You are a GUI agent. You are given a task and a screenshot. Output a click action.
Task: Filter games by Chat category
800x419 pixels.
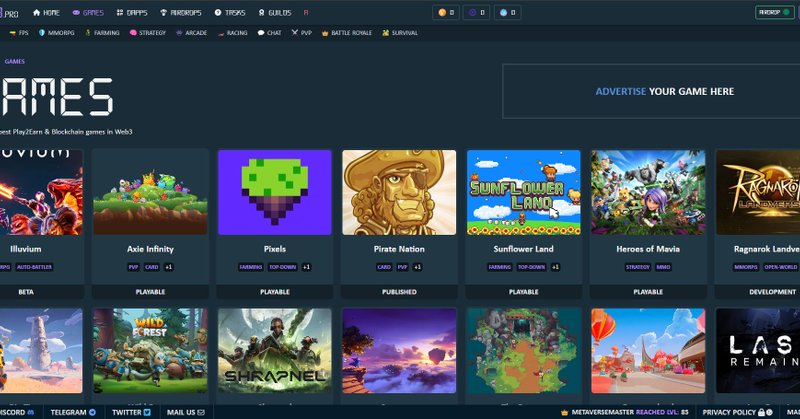pos(269,33)
